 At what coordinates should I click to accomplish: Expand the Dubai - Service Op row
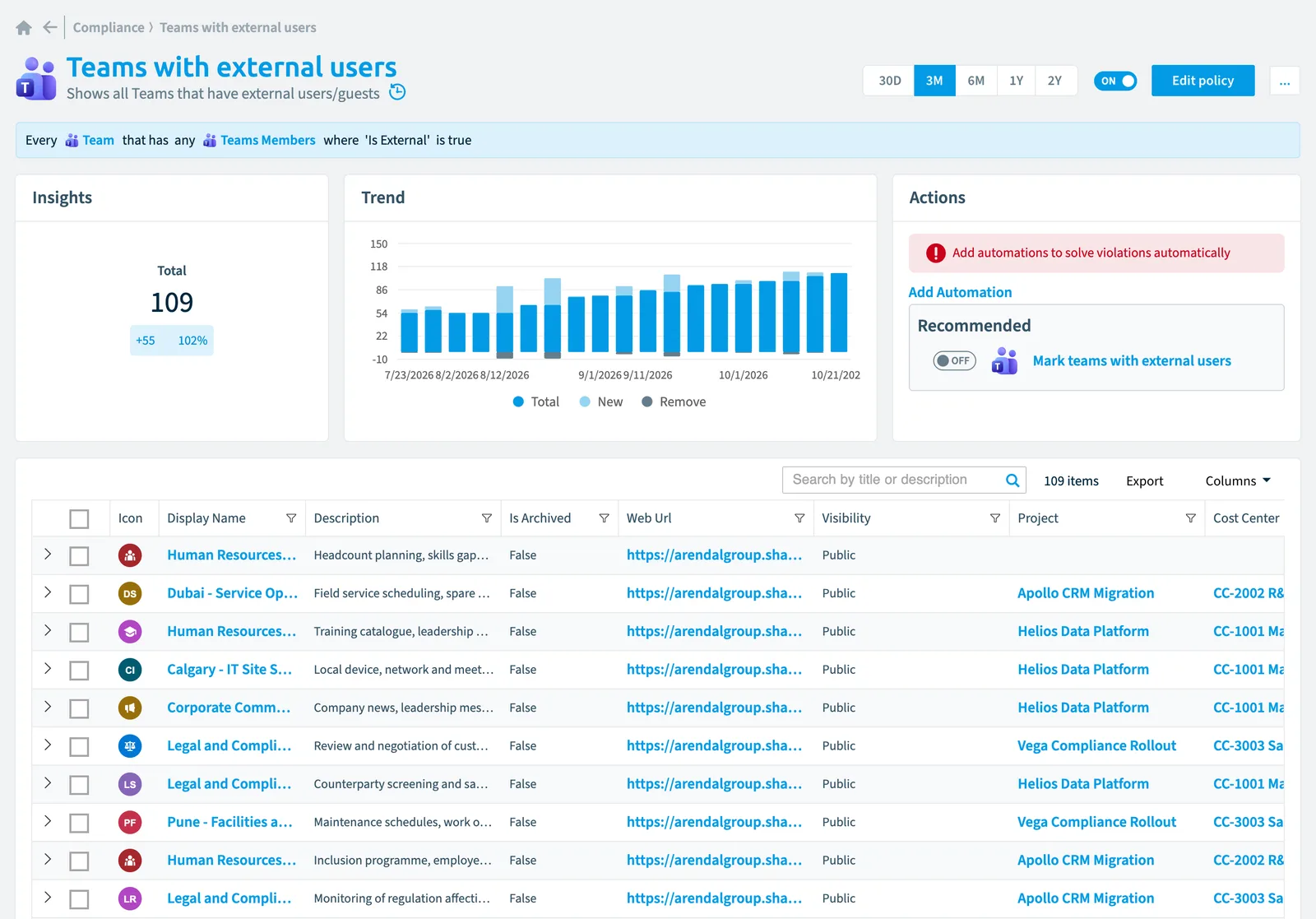tap(48, 592)
